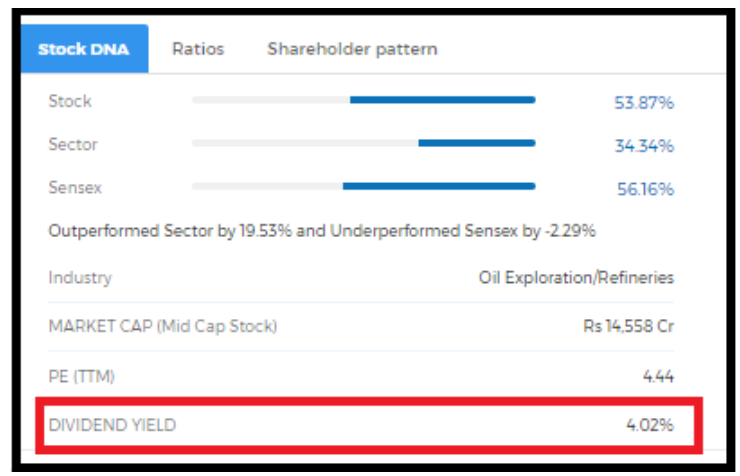Click the MARKET CAP (Mid Cap Stock) label
740x476 pixels.
point(163,326)
